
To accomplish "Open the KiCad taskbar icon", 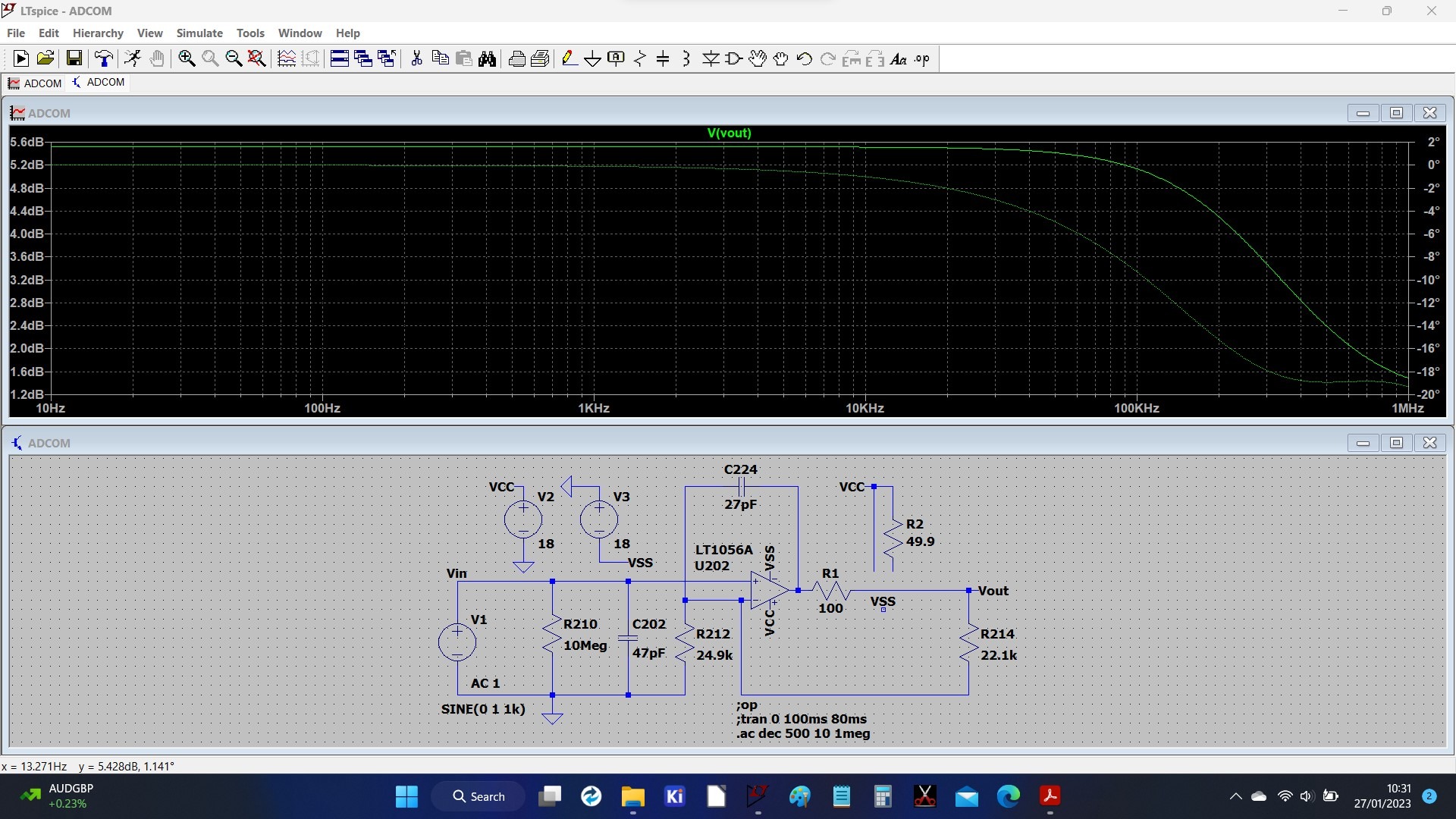I will (674, 796).
